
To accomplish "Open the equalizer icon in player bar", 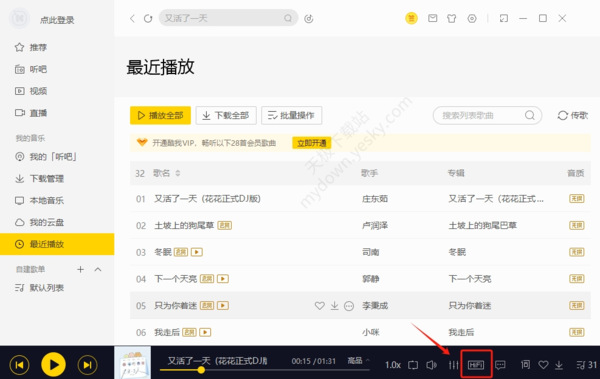I will [453, 365].
